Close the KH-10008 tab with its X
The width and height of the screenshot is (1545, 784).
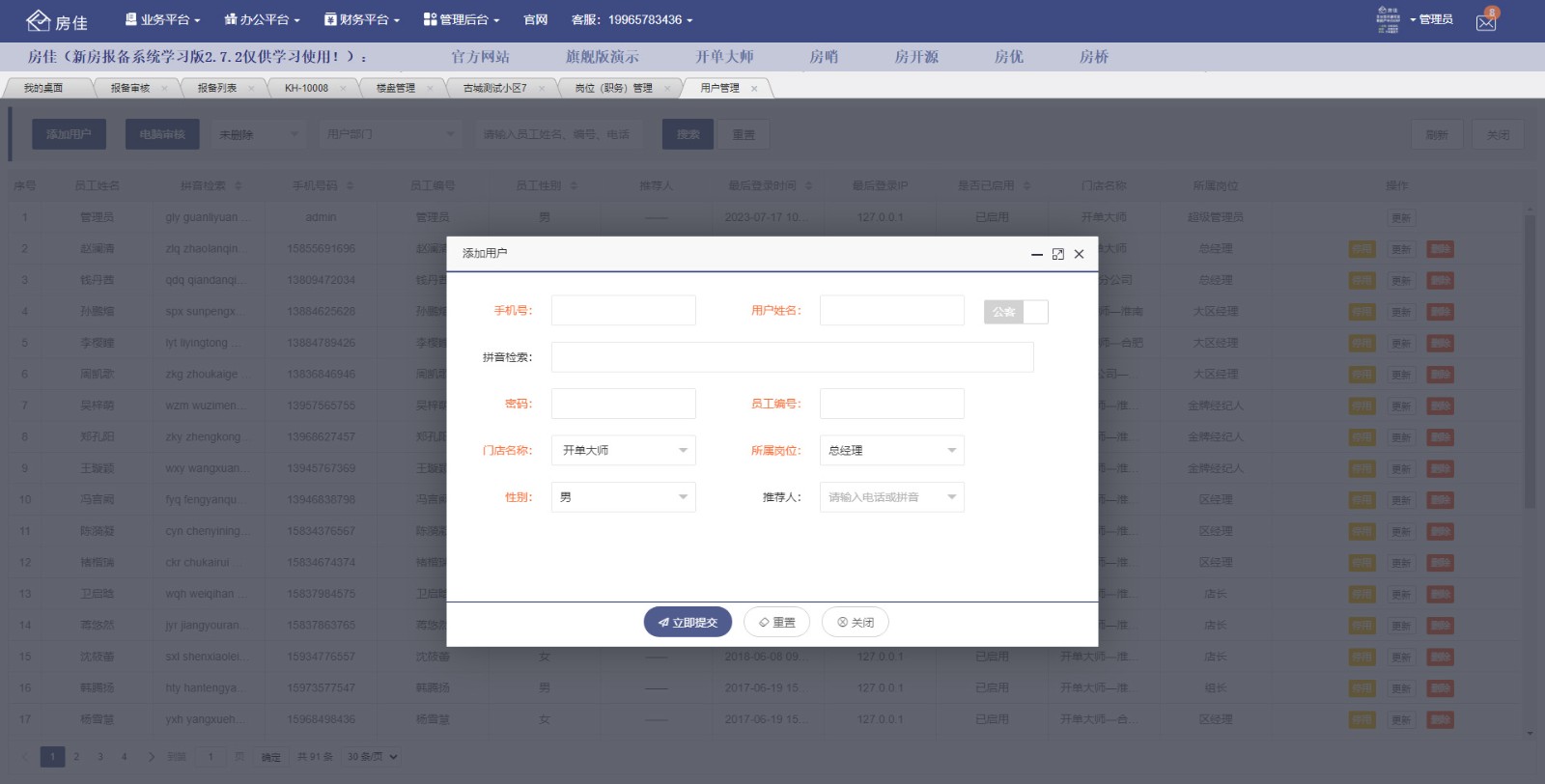343,89
